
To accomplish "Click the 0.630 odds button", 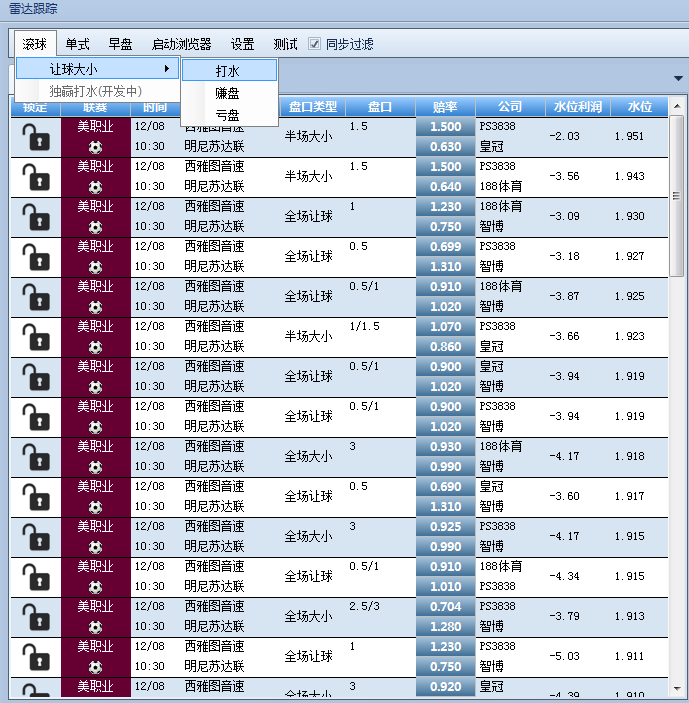I will (446, 147).
